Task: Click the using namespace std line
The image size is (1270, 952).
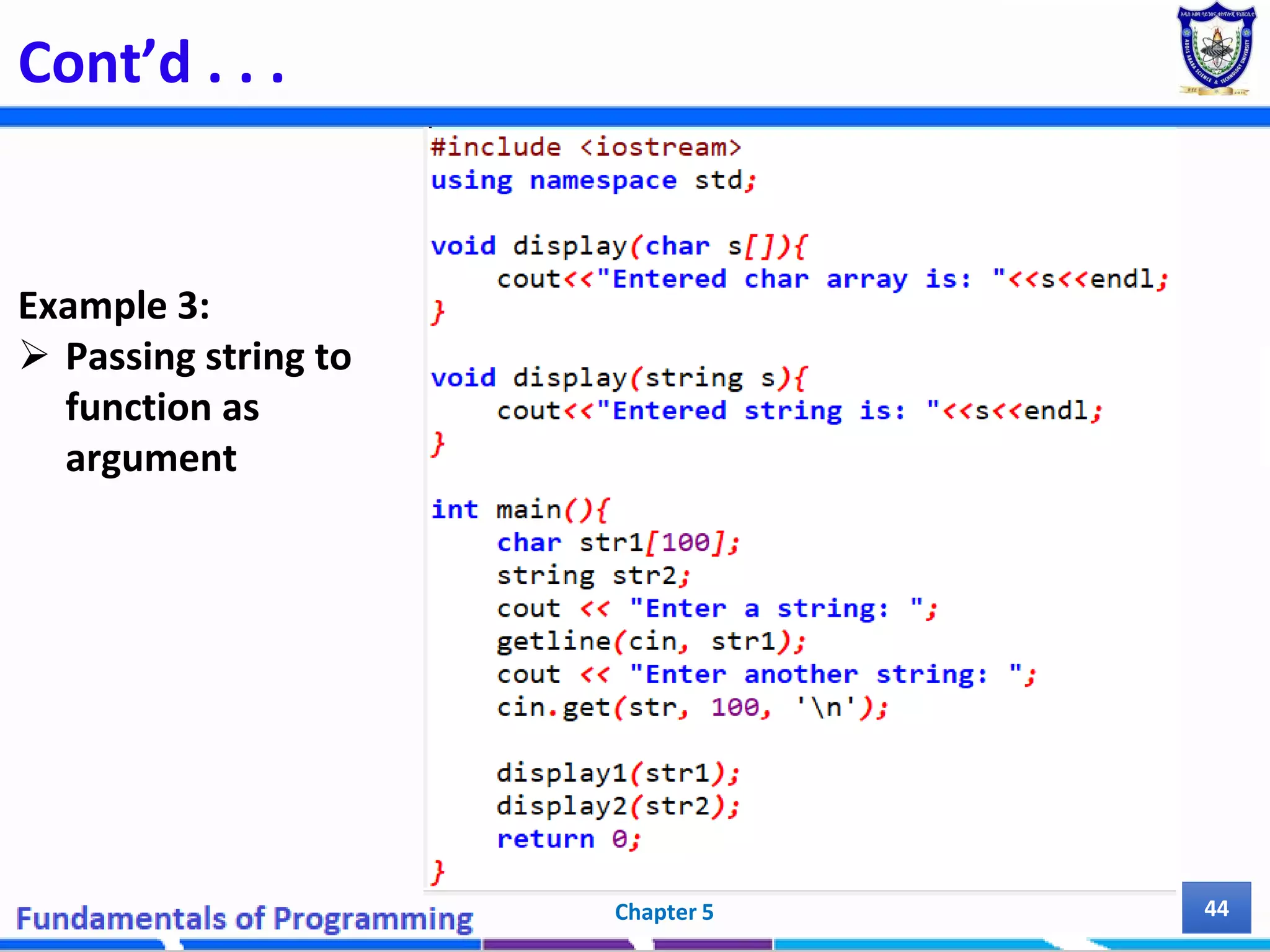Action: coord(593,180)
